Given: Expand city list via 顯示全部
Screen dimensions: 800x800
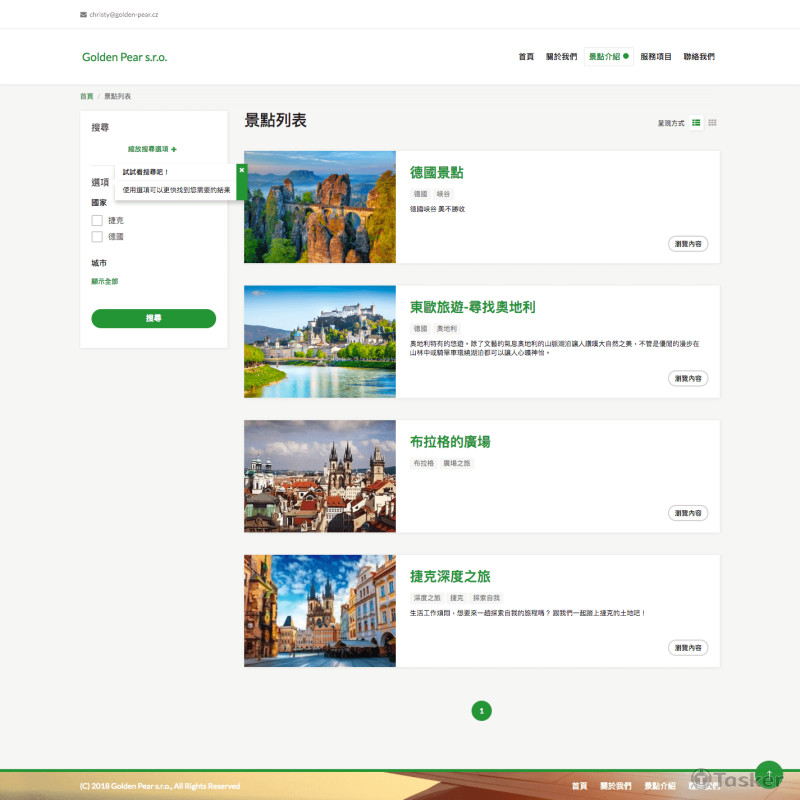Looking at the screenshot, I should click(105, 281).
